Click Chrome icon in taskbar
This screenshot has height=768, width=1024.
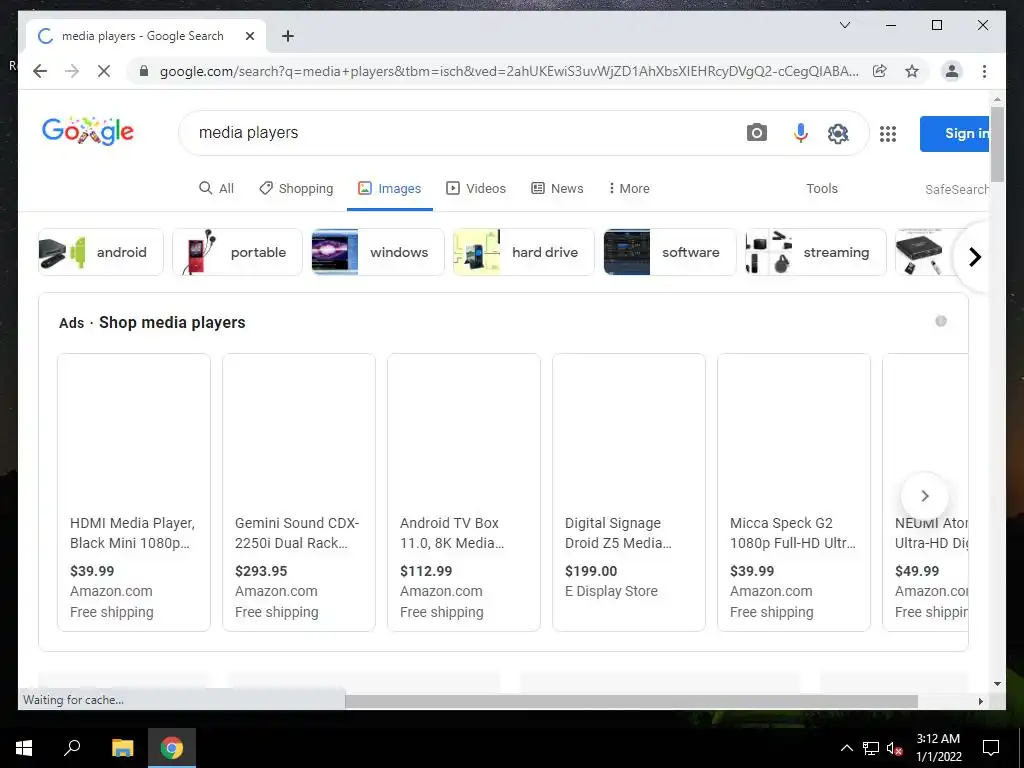coord(172,748)
